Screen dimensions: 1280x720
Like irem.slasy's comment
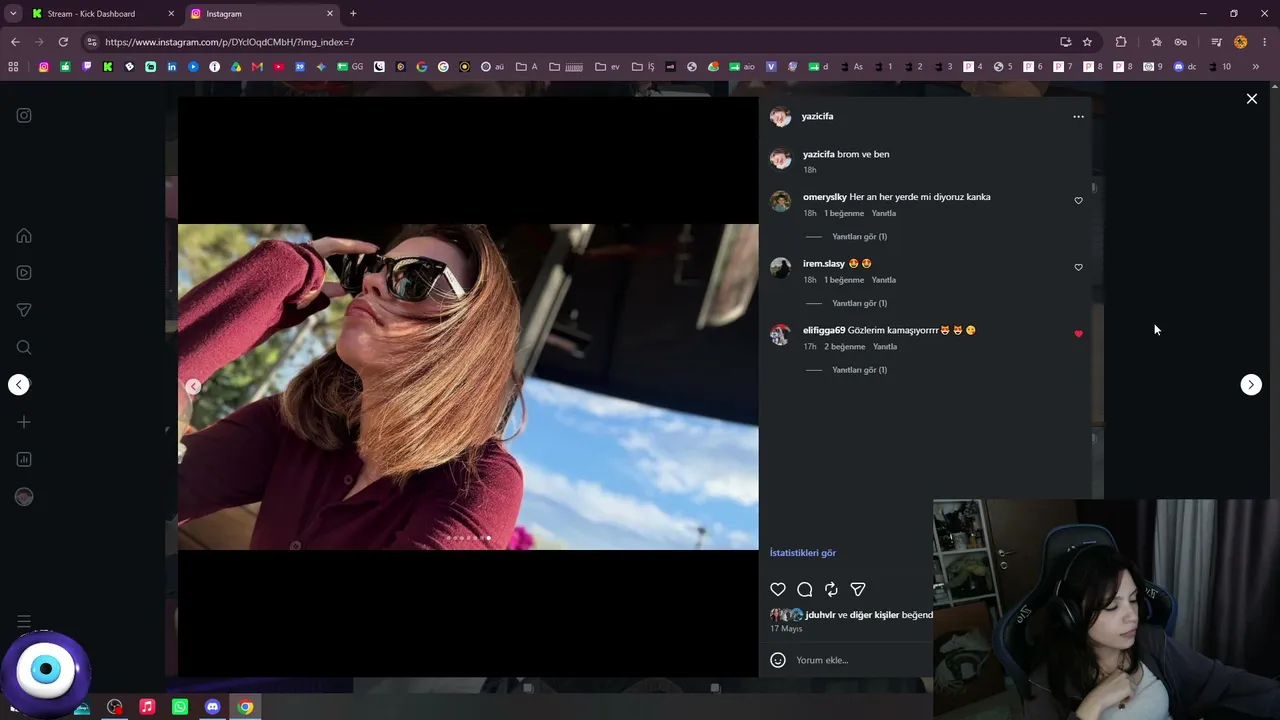pos(1078,268)
